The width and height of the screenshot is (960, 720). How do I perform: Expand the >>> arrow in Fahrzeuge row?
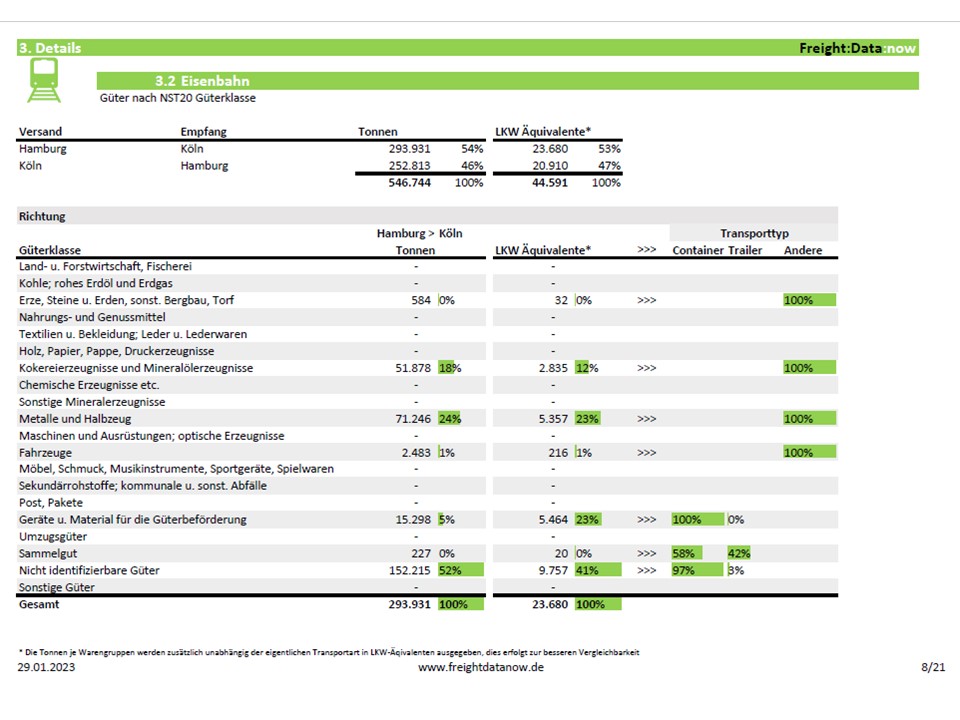(x=646, y=453)
